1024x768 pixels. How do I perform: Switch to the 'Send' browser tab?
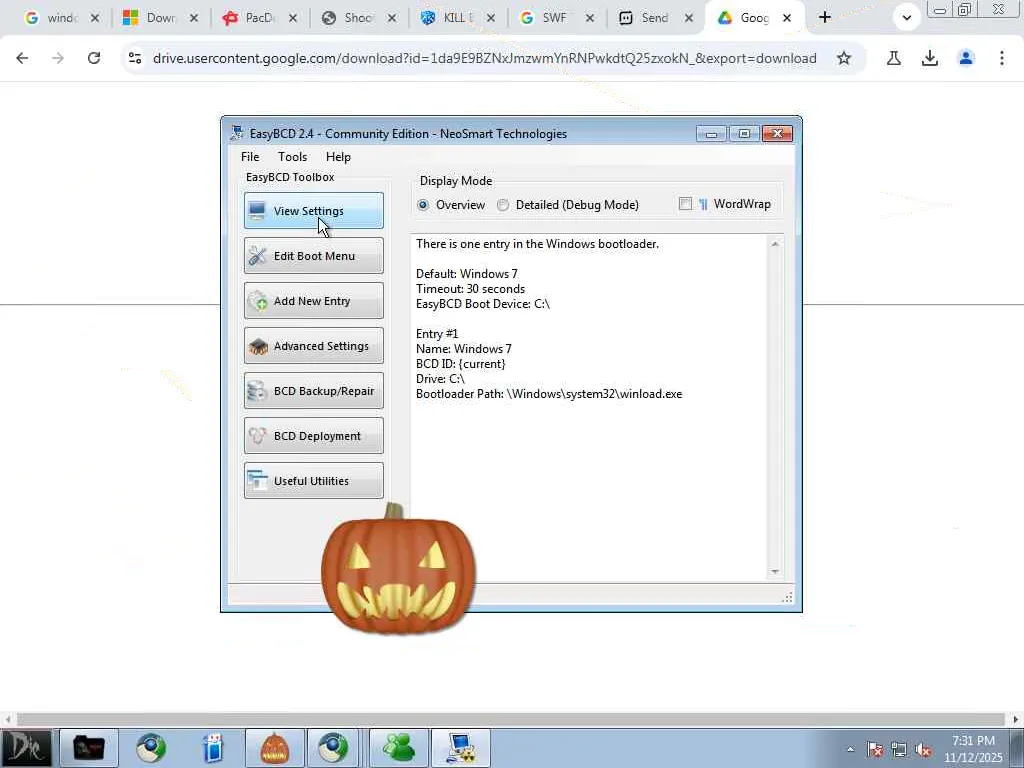646,18
